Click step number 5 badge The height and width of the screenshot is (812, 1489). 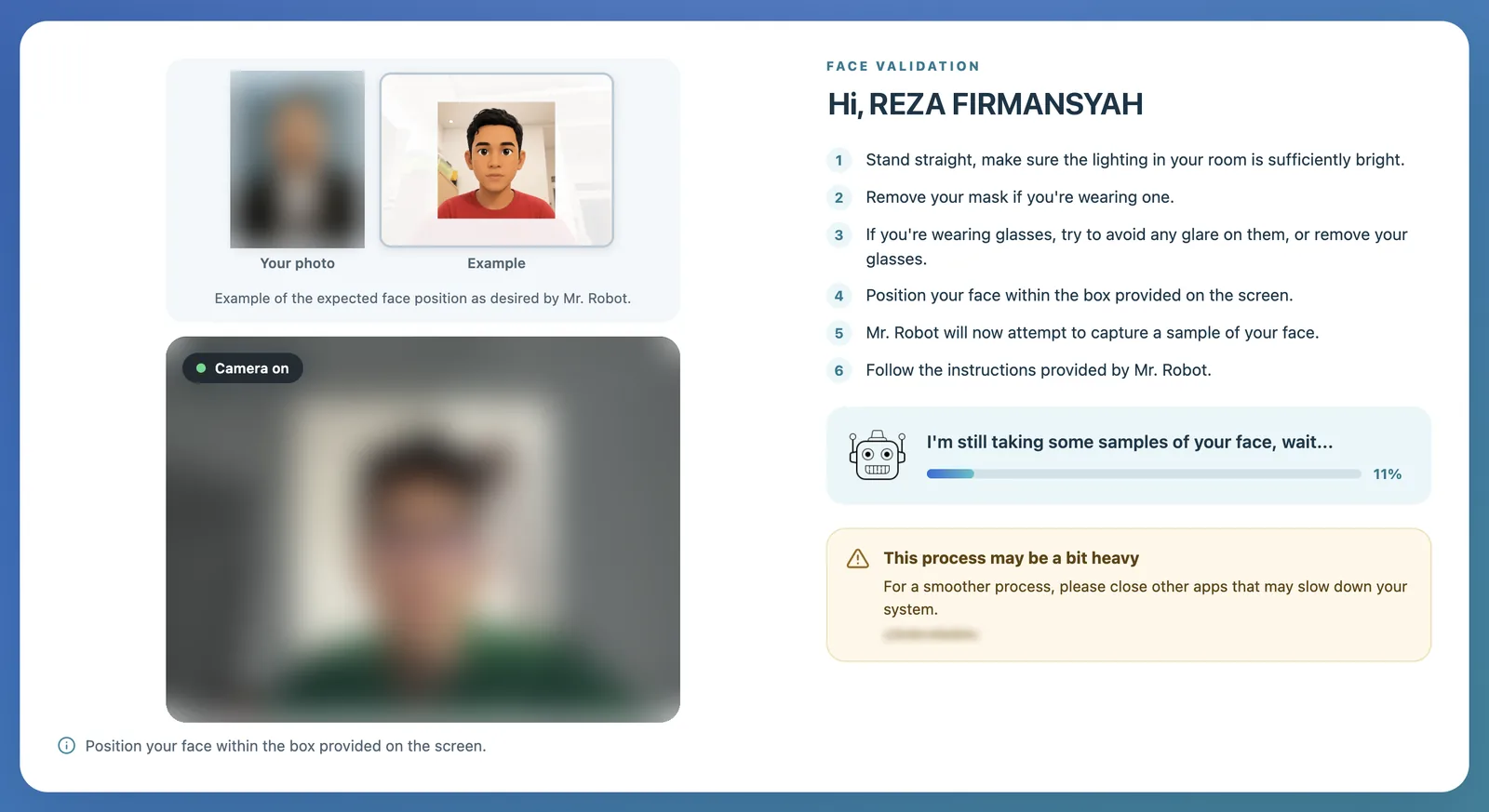[838, 333]
